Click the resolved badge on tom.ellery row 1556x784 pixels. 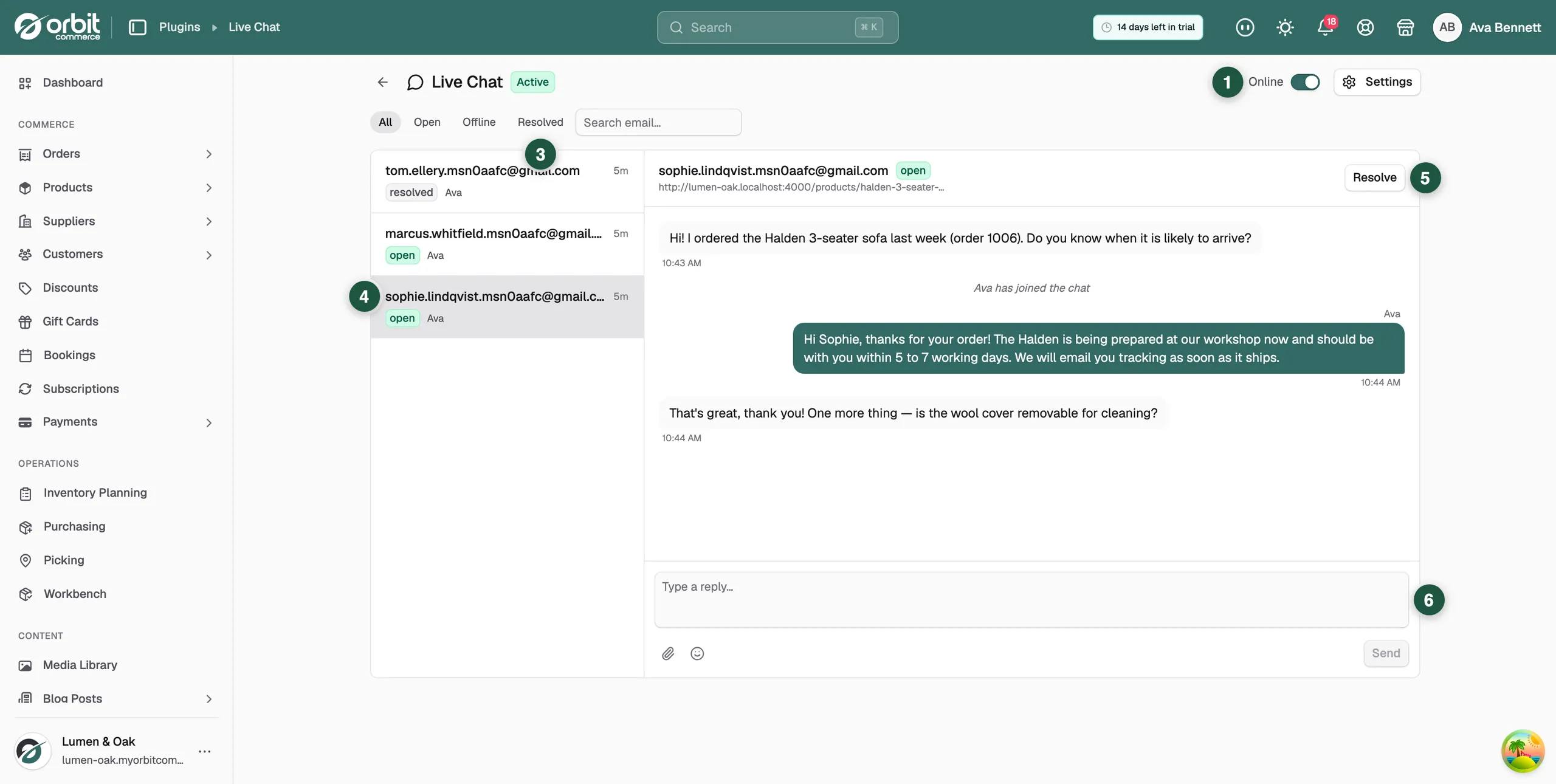click(411, 193)
